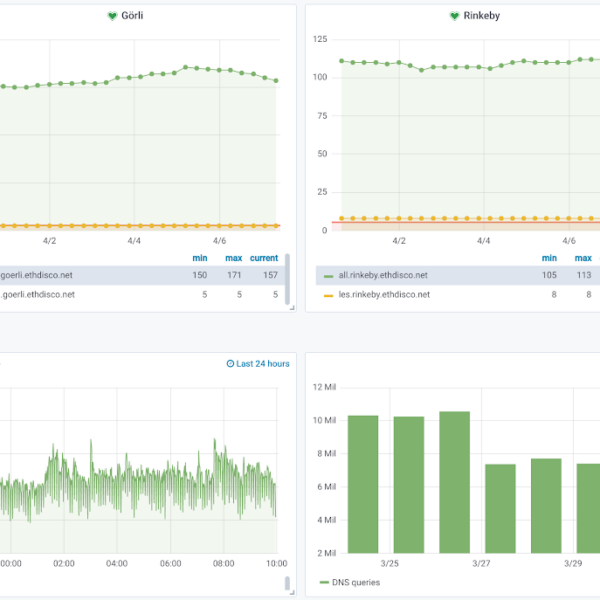Image resolution: width=600 pixels, height=600 pixels.
Task: Click the resize handle of the 24-hour panel
Action: coord(292,595)
